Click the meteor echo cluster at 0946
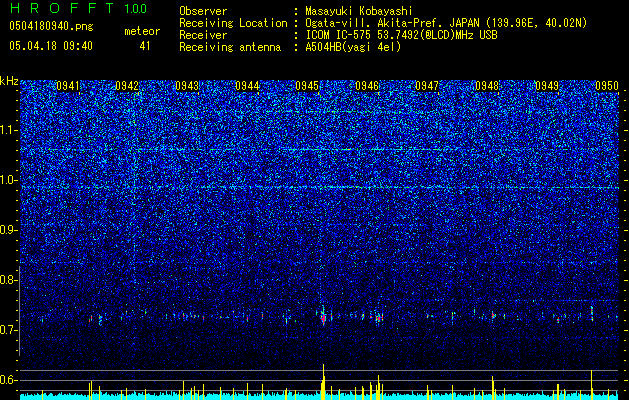The image size is (629, 400). point(379,317)
